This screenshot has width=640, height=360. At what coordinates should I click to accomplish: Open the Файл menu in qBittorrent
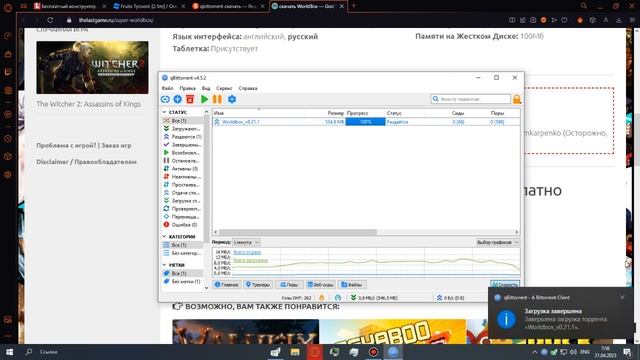tap(167, 88)
